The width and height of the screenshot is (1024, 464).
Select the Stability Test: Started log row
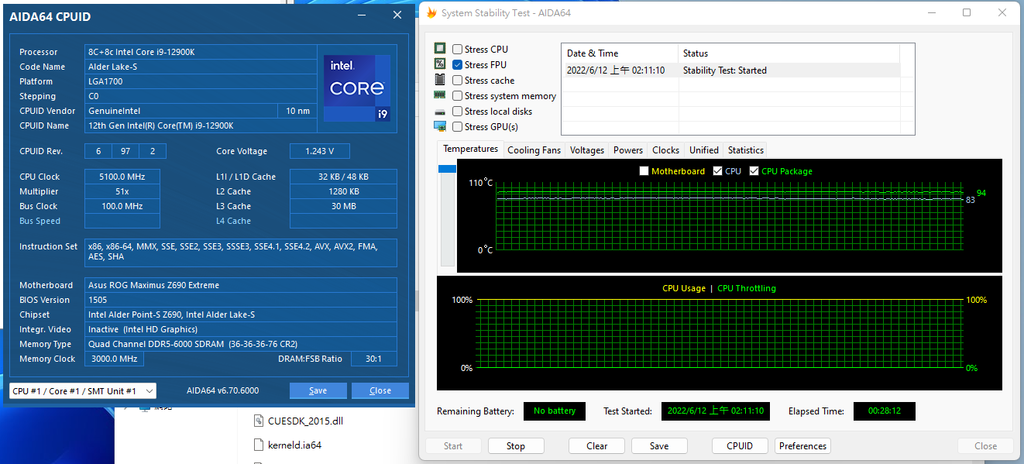coord(731,71)
